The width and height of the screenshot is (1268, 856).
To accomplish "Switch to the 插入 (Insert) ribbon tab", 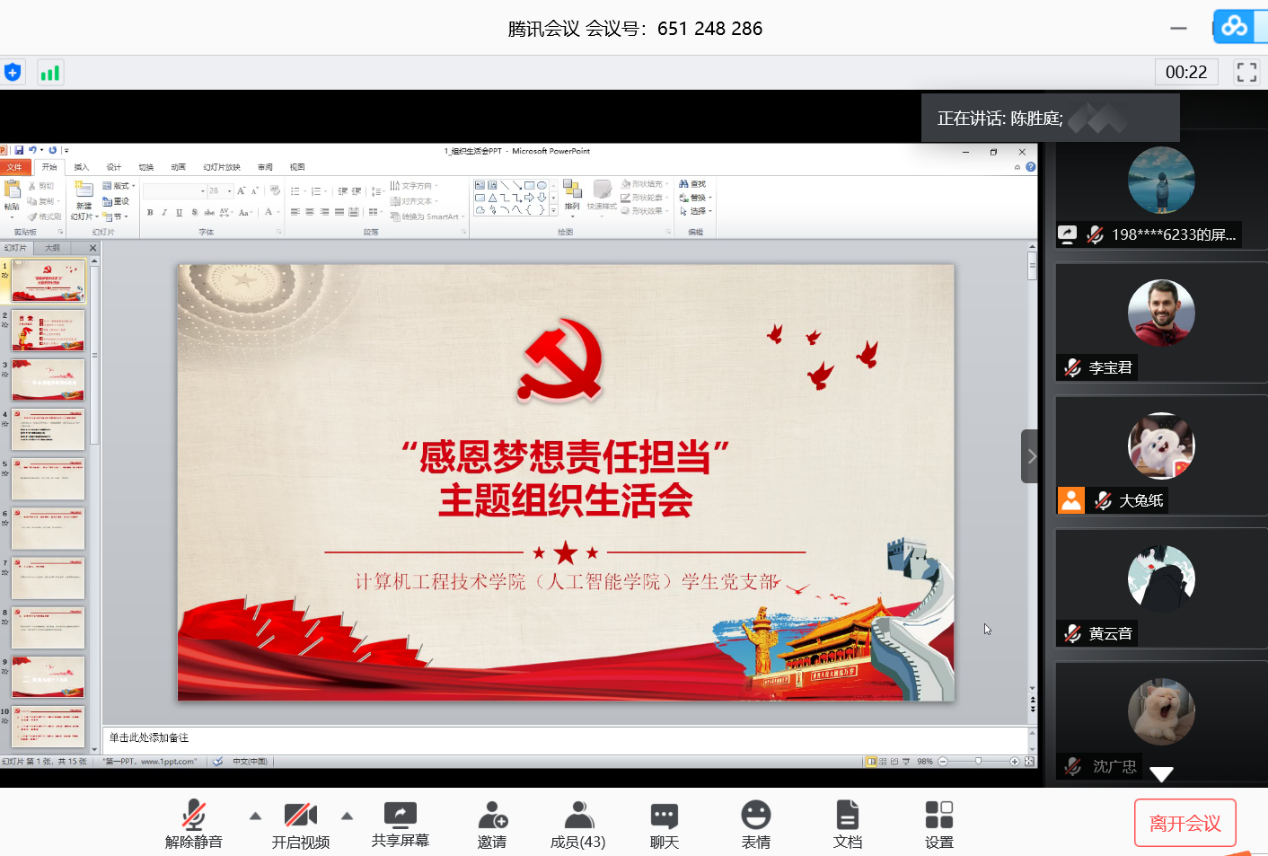I will pyautogui.click(x=82, y=167).
